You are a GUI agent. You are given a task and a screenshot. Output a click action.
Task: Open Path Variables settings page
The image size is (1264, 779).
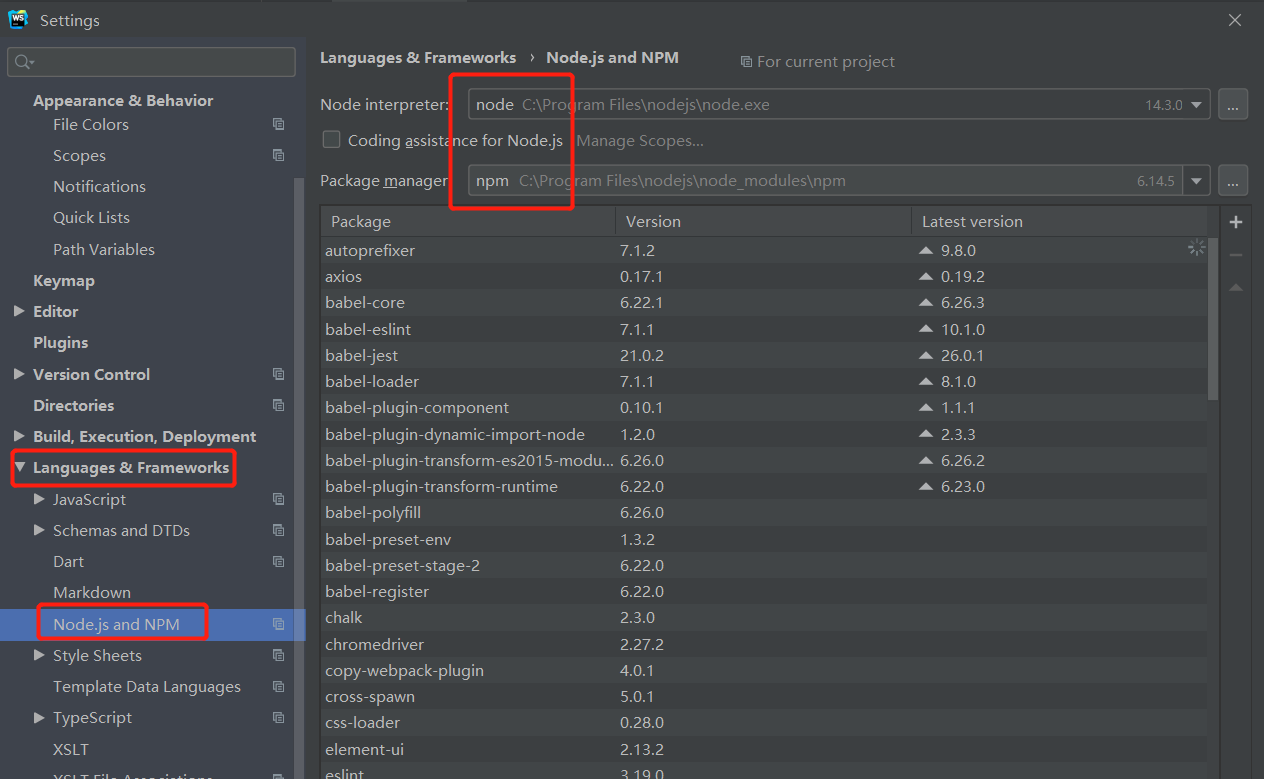(x=104, y=250)
